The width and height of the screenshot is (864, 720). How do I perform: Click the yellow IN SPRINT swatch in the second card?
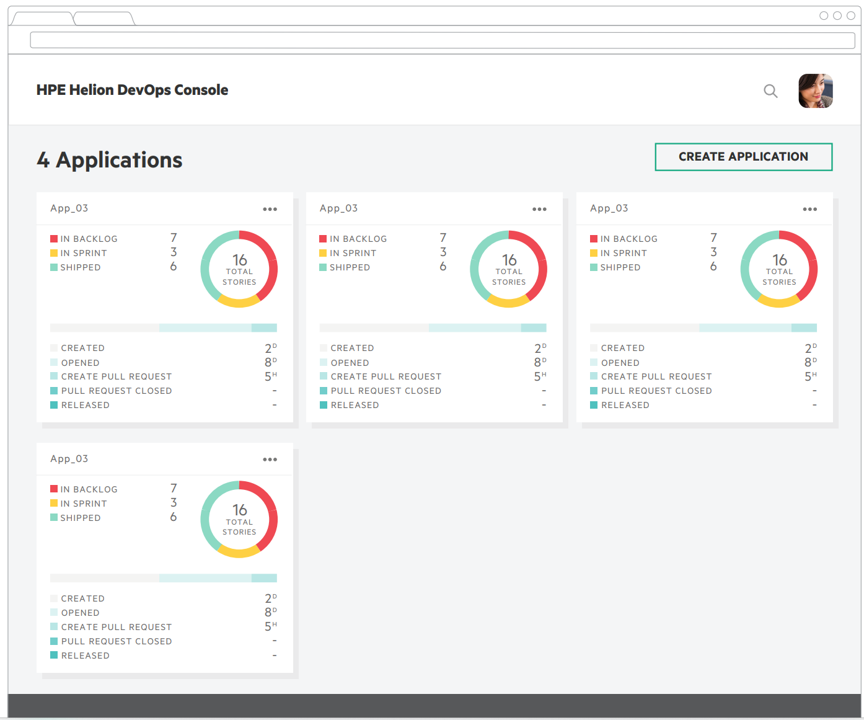(x=323, y=253)
